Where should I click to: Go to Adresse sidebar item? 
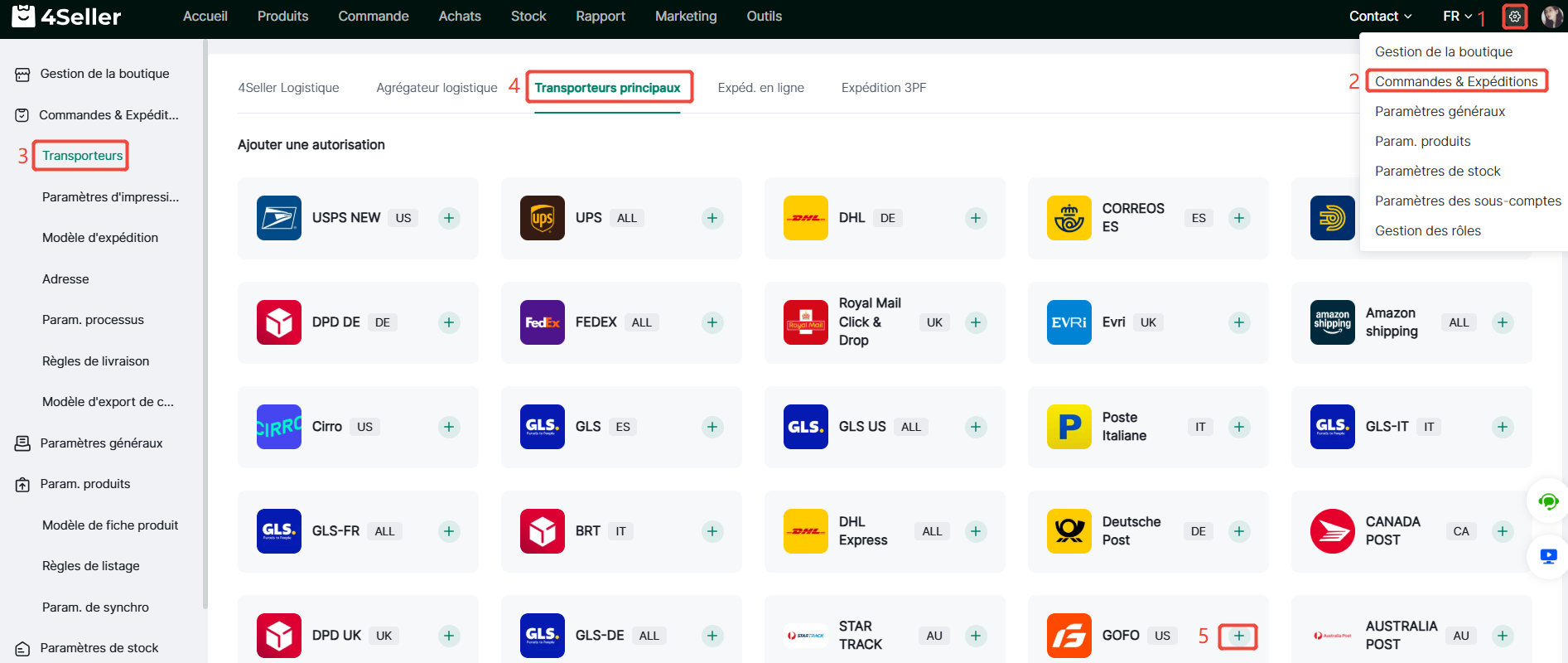tap(65, 279)
